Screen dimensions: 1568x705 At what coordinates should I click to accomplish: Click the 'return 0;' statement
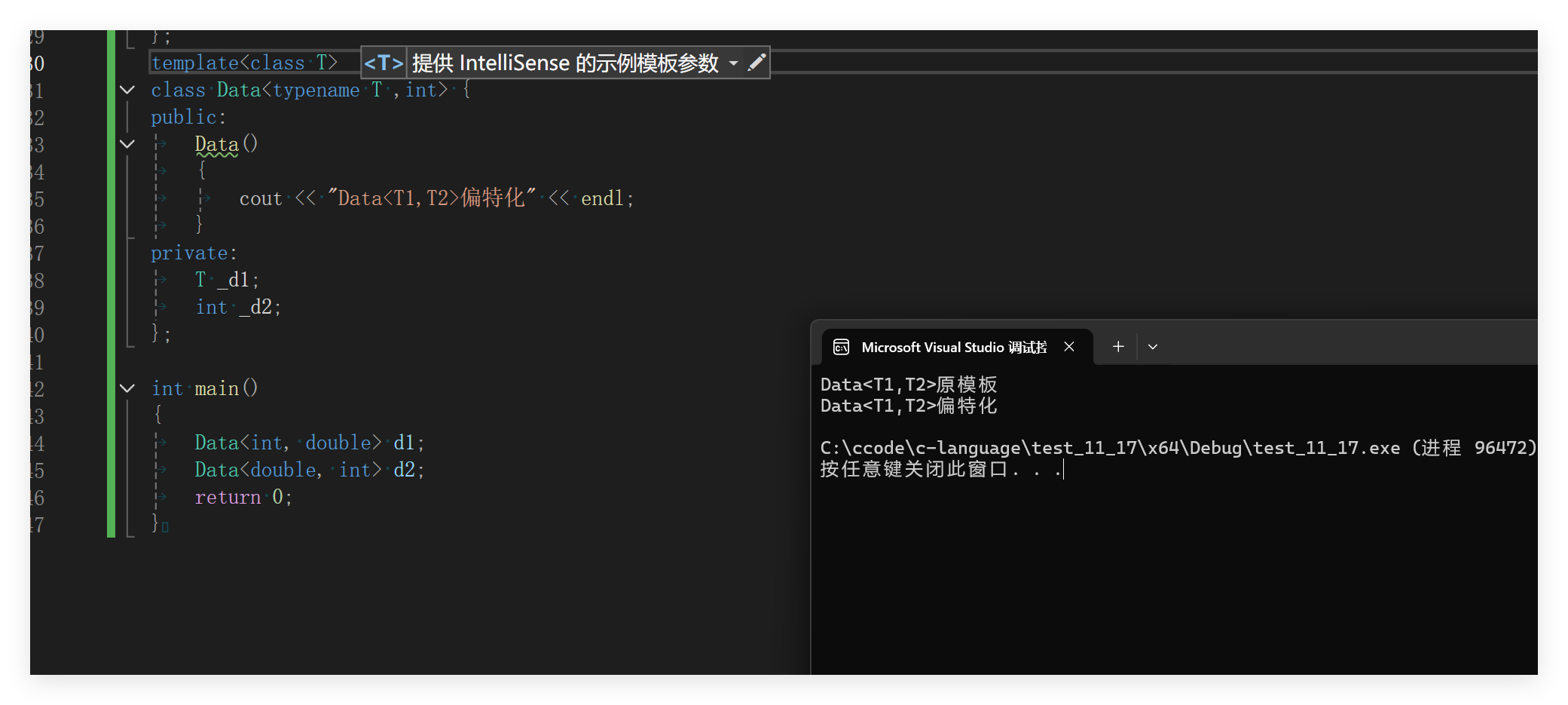point(243,497)
